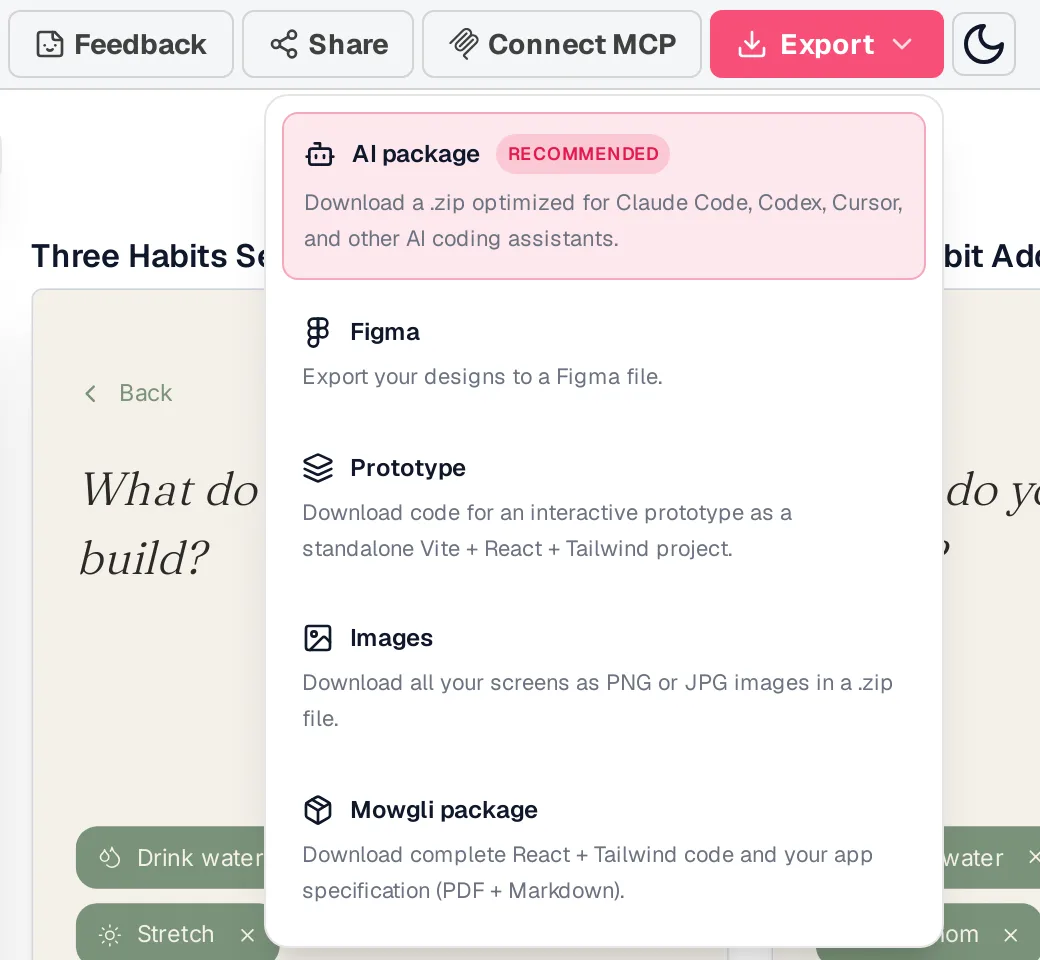Image resolution: width=1040 pixels, height=960 pixels.
Task: Select Mowgli package export option
Action: pyautogui.click(x=604, y=849)
